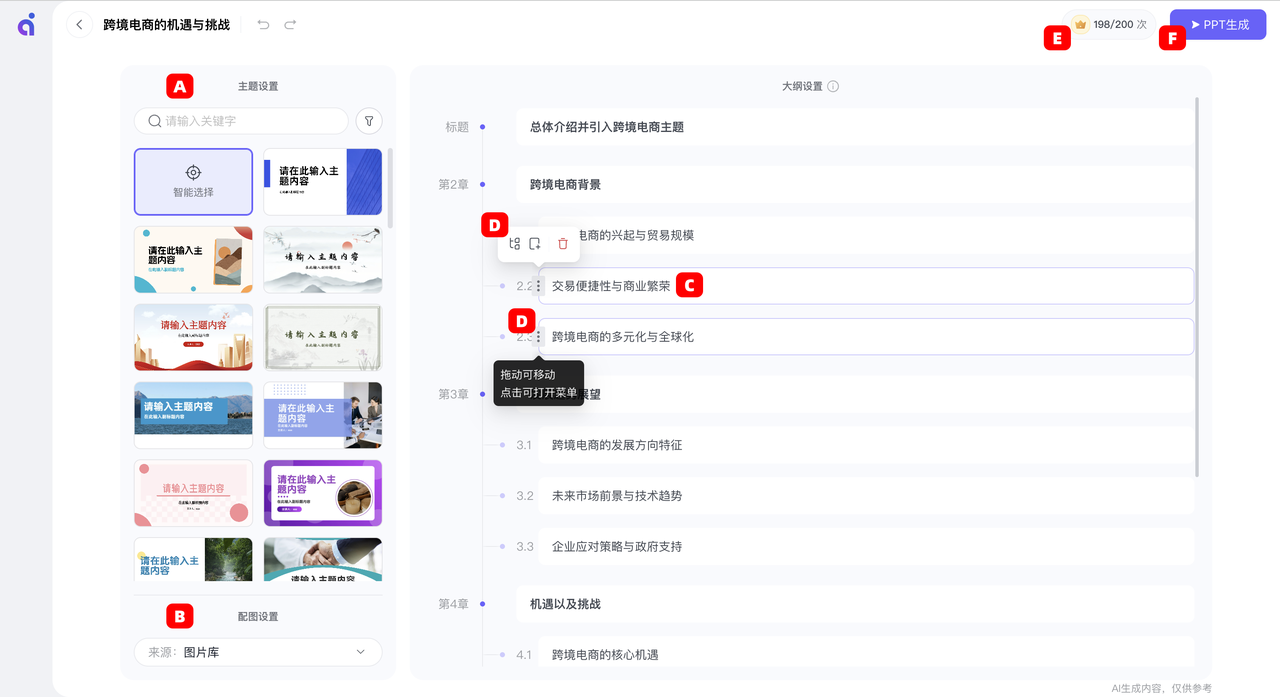This screenshot has height=697, width=1280.
Task: Open the filter funnel icon beside keyword search
Action: [x=368, y=120]
